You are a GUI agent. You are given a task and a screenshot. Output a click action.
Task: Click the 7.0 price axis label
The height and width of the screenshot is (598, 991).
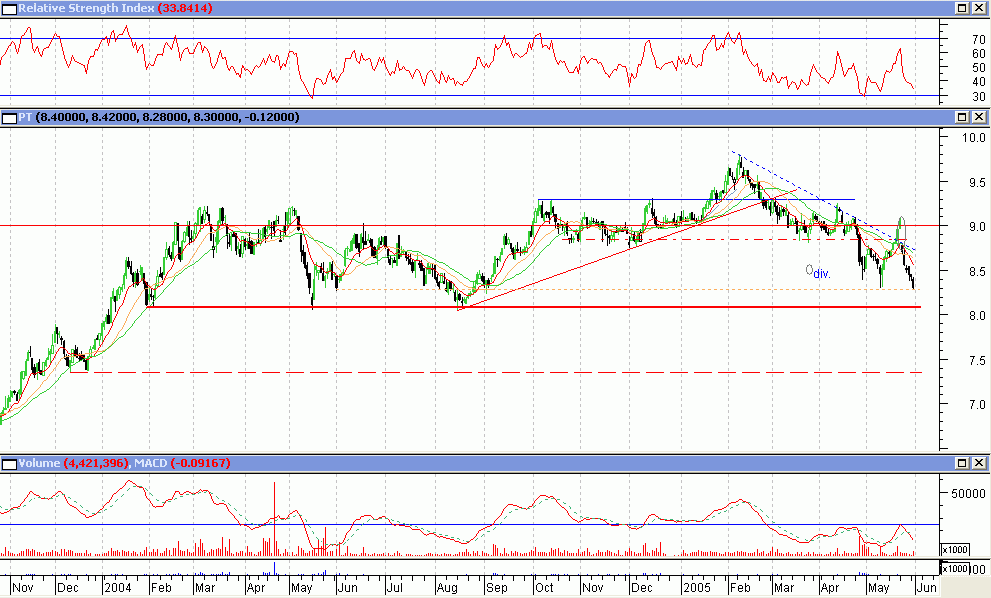click(977, 405)
